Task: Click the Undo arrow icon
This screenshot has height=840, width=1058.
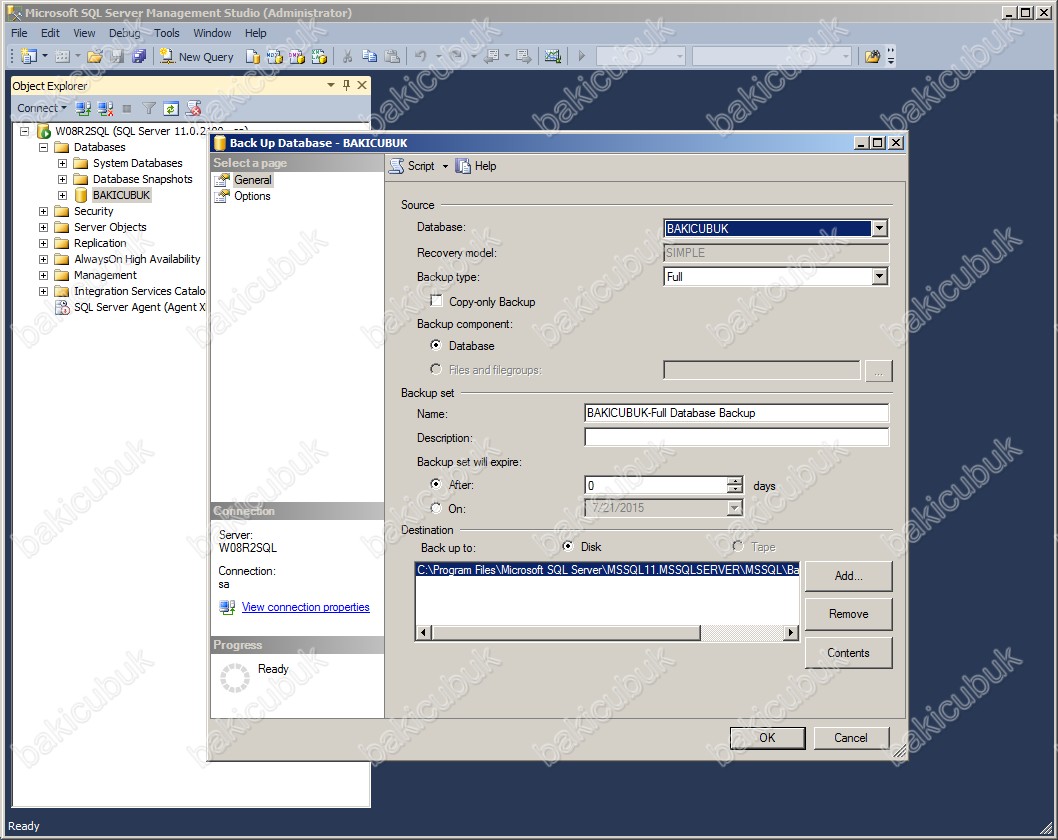Action: point(420,57)
